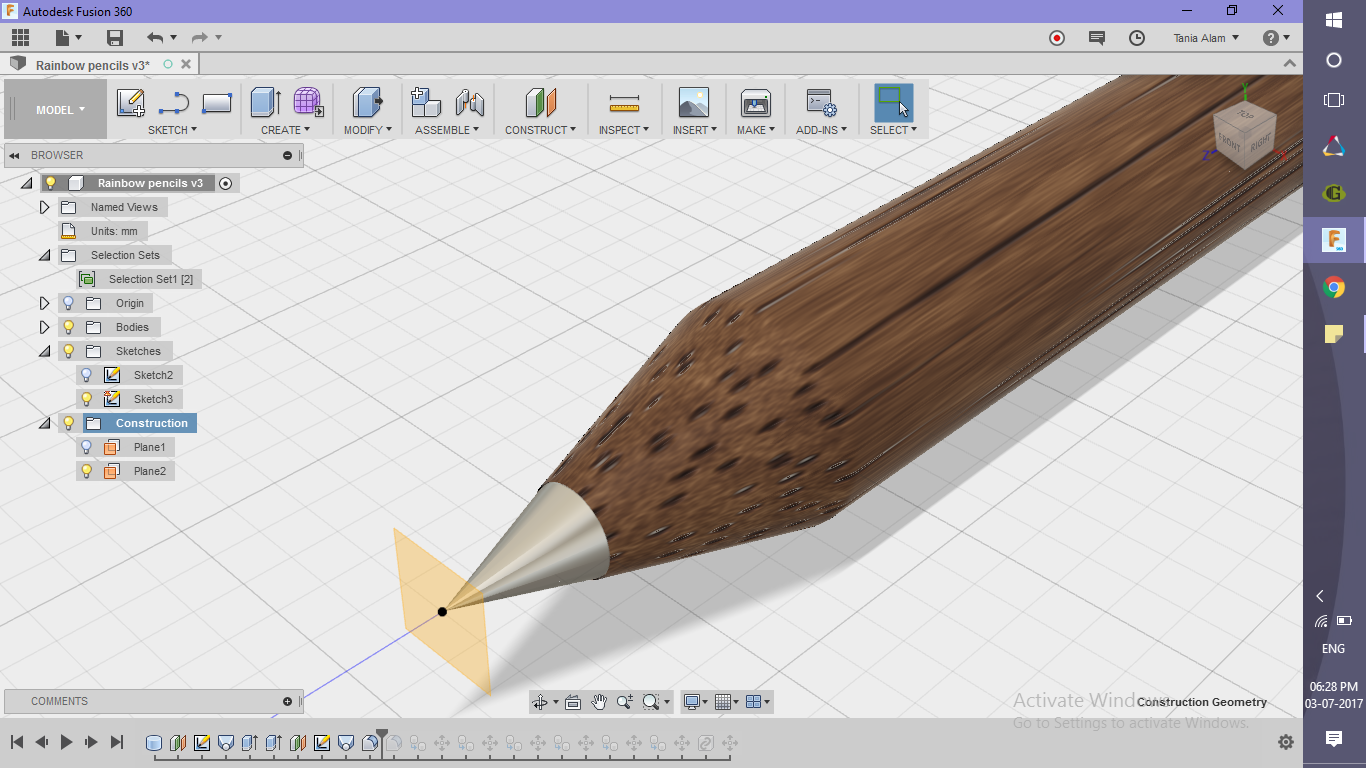Open the data panel grid icon
The image size is (1366, 768).
pos(20,38)
